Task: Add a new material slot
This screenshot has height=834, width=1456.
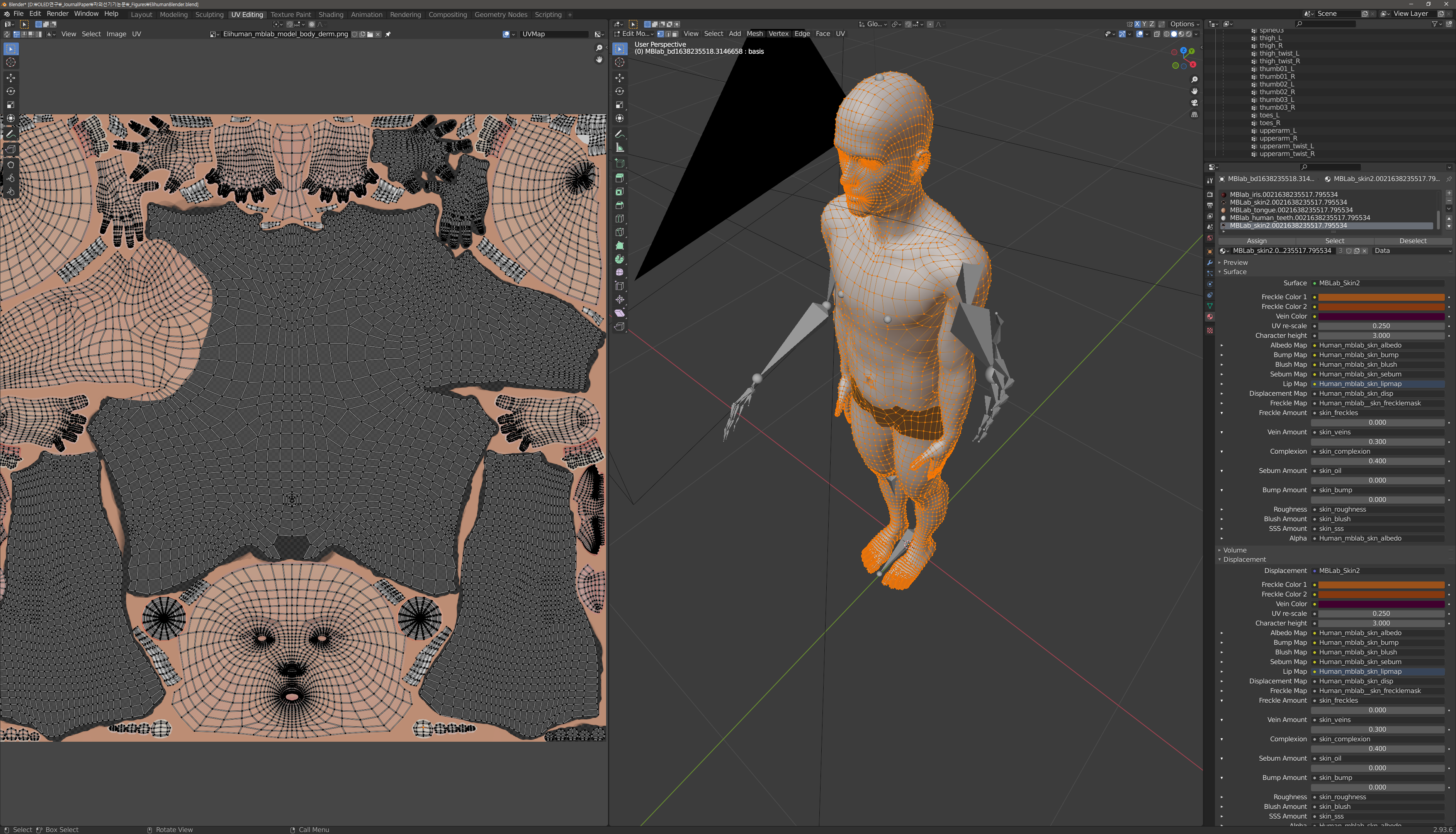Action: [1449, 193]
